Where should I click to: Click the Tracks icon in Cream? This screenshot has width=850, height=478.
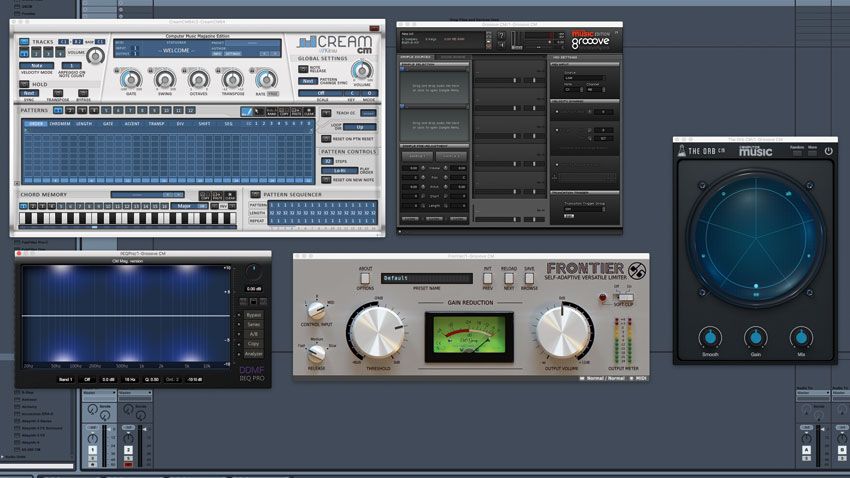point(24,41)
